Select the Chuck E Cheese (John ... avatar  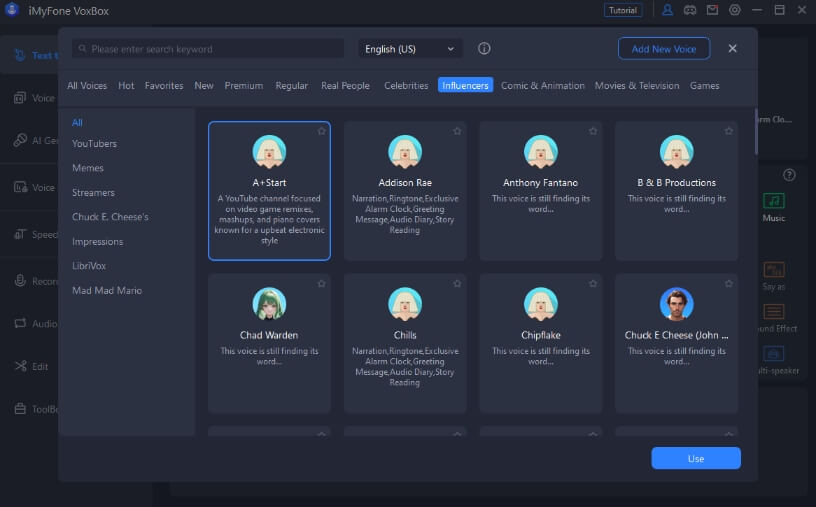click(677, 304)
